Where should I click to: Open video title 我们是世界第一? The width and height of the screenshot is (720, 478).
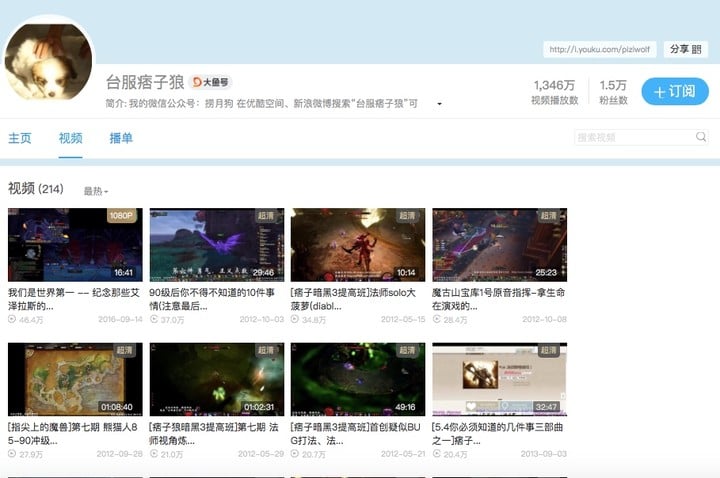74,299
